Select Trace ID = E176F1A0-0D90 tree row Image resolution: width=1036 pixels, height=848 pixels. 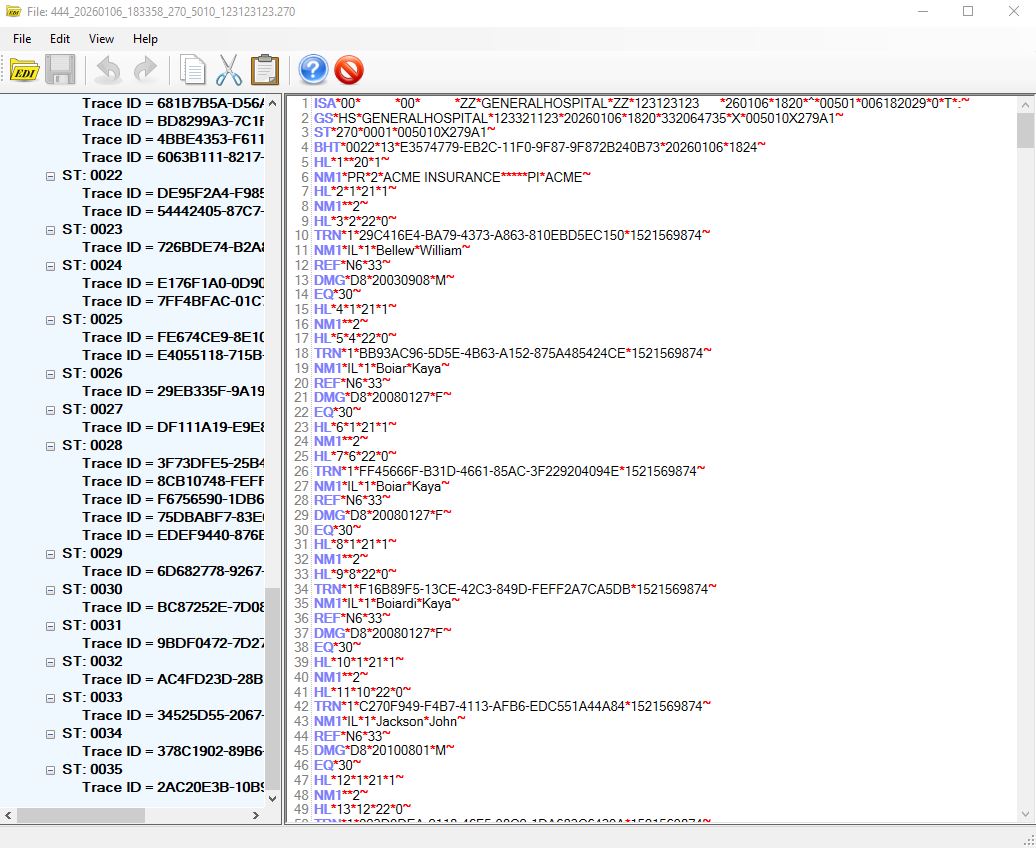click(x=173, y=283)
